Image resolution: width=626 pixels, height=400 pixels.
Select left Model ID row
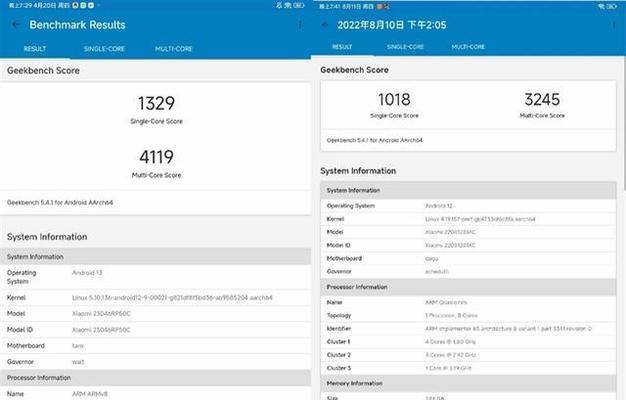pyautogui.click(x=155, y=330)
